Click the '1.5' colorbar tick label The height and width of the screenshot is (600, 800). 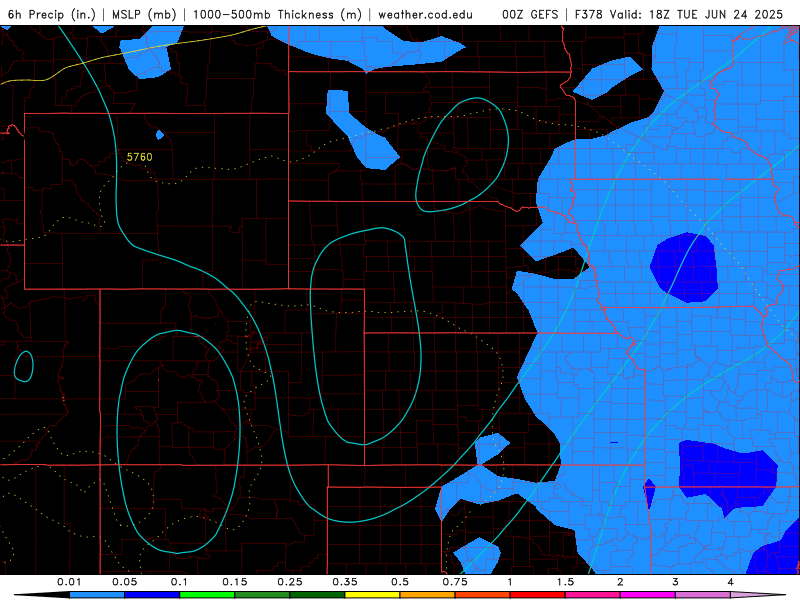click(565, 582)
